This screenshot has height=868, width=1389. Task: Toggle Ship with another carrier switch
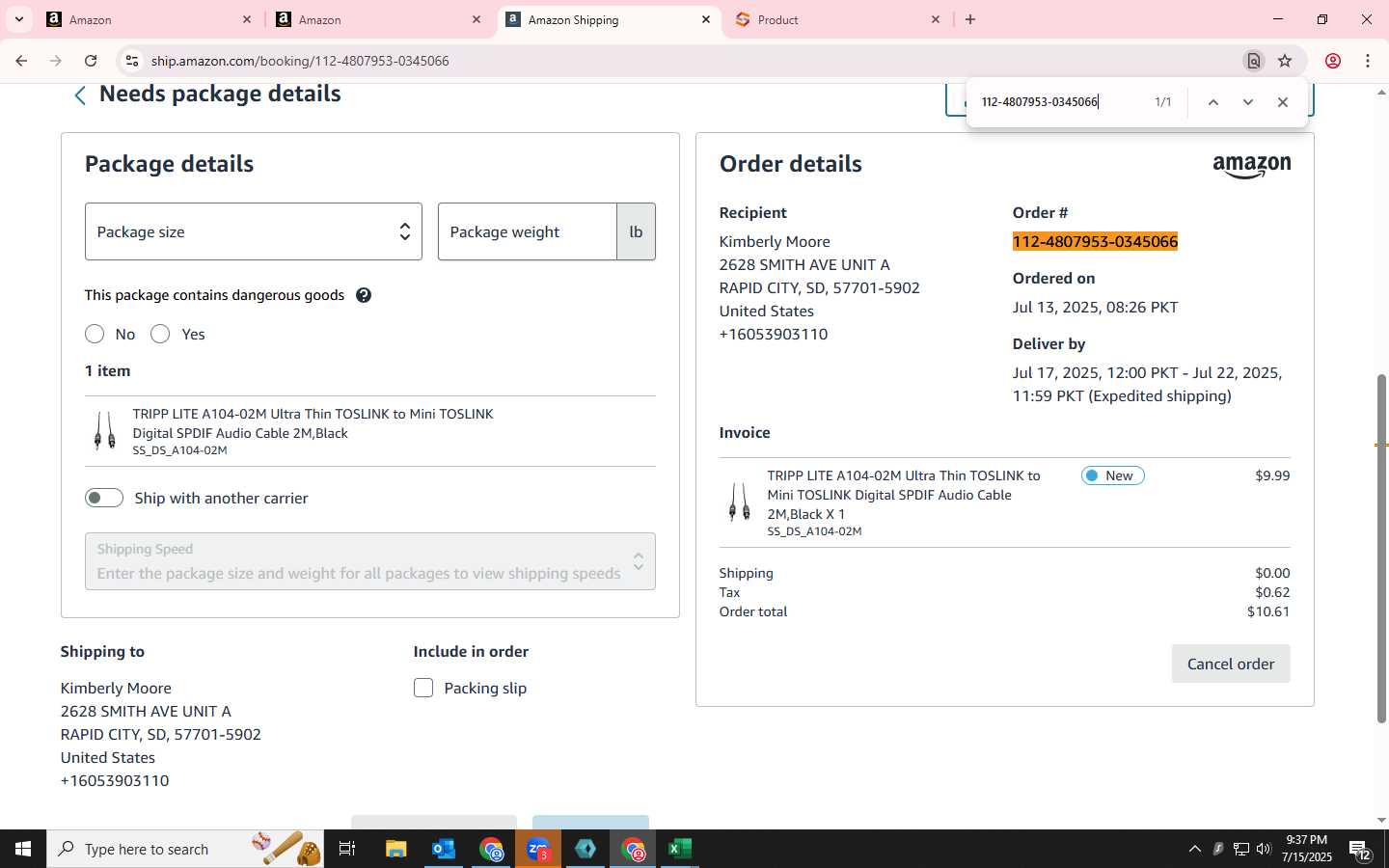point(104,498)
